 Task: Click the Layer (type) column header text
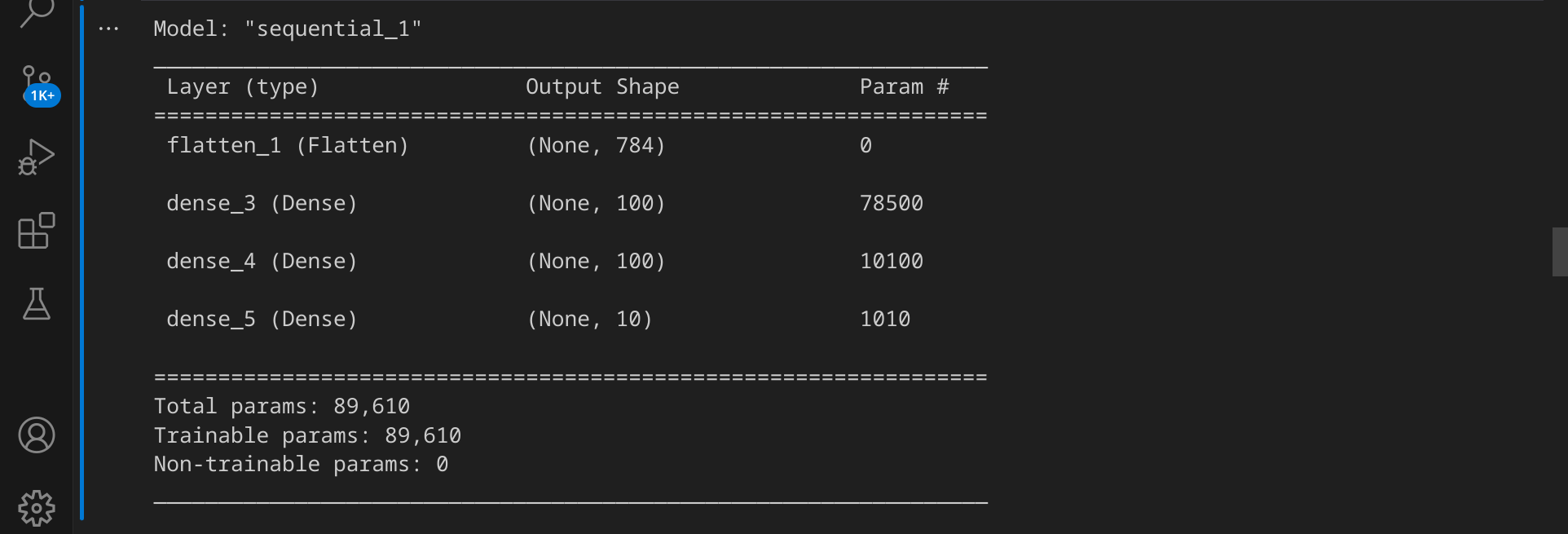(243, 87)
